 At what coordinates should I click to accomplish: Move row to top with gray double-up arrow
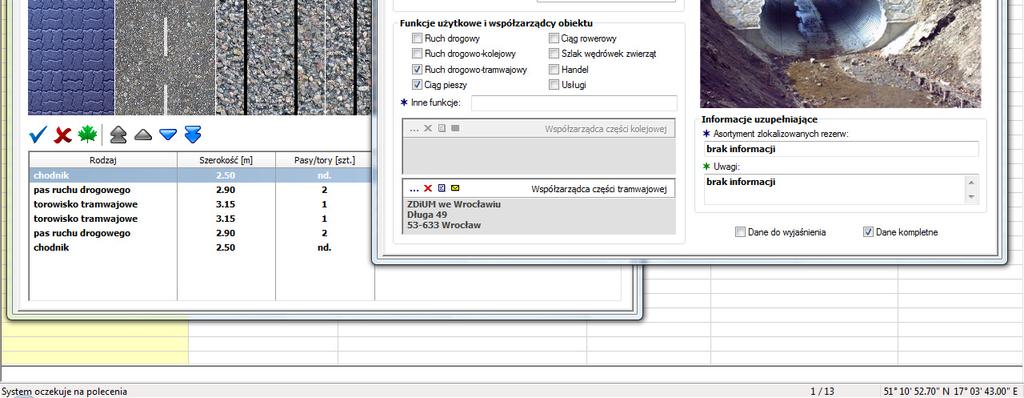118,135
